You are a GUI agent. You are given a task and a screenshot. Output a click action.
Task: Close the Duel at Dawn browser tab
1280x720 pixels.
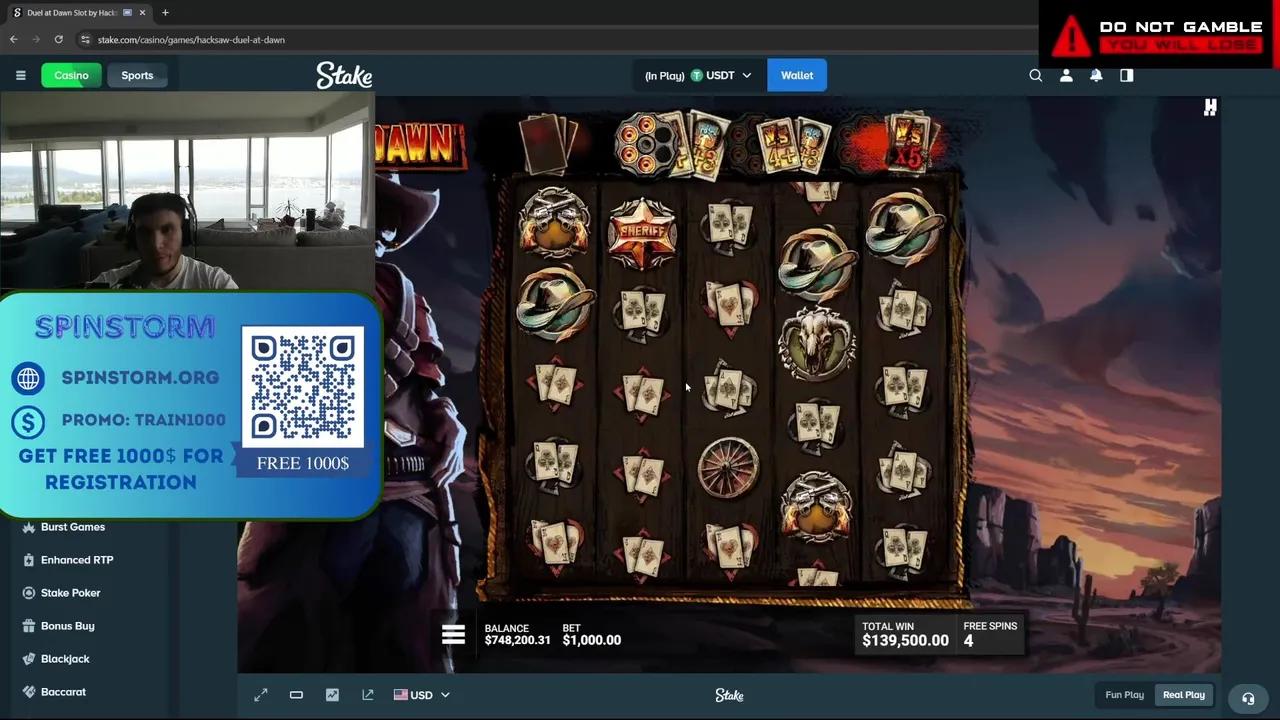tap(141, 13)
